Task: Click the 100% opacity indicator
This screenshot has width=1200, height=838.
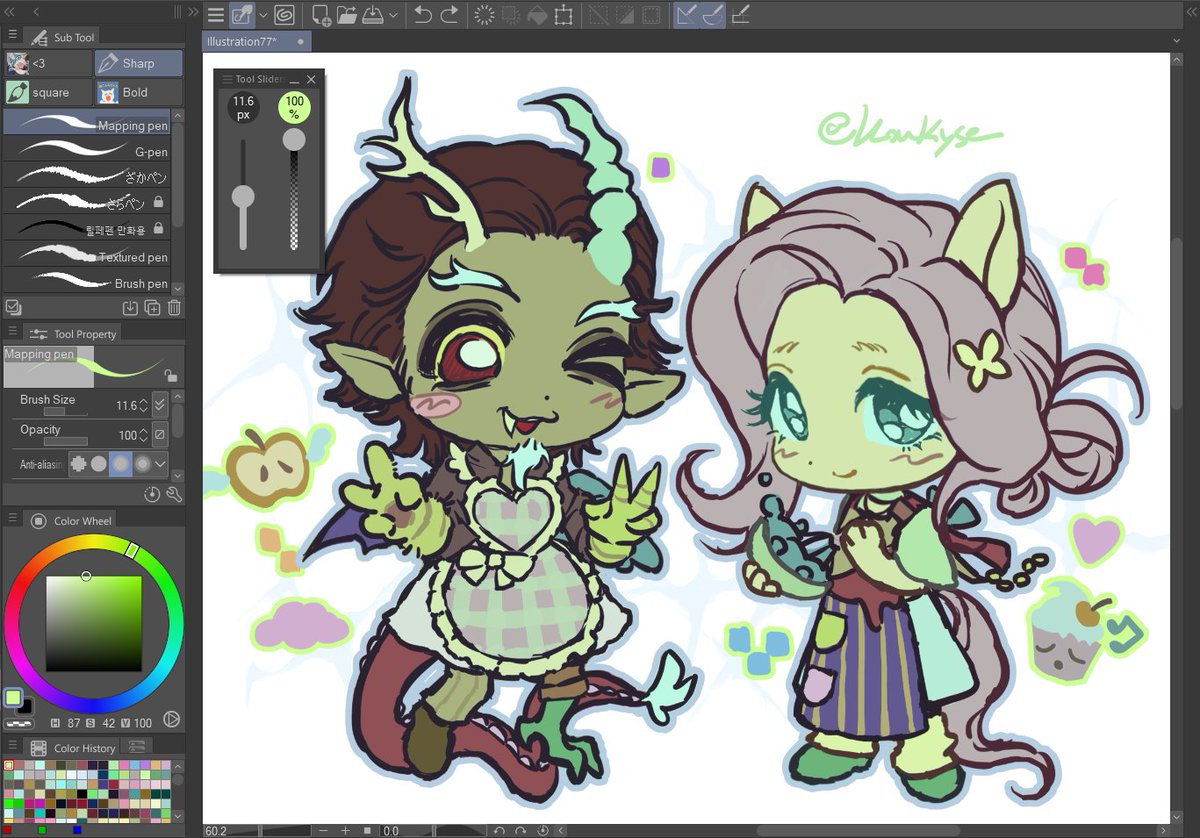Action: click(x=294, y=107)
